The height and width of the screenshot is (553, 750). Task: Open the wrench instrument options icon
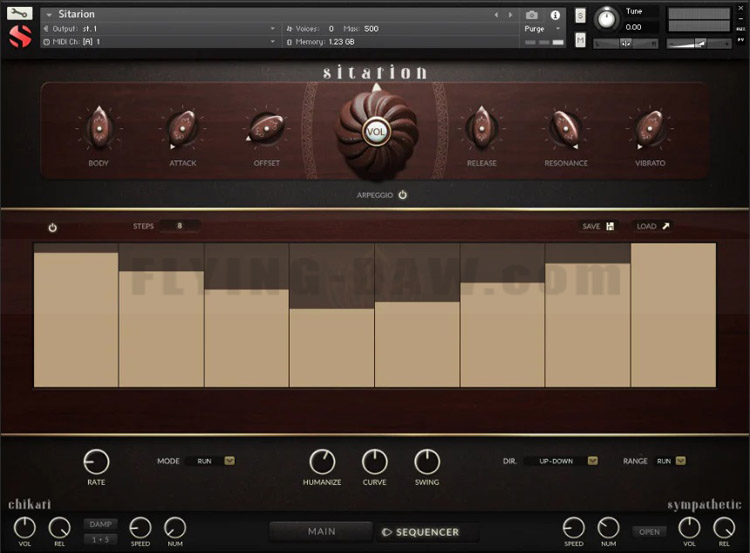[20, 13]
